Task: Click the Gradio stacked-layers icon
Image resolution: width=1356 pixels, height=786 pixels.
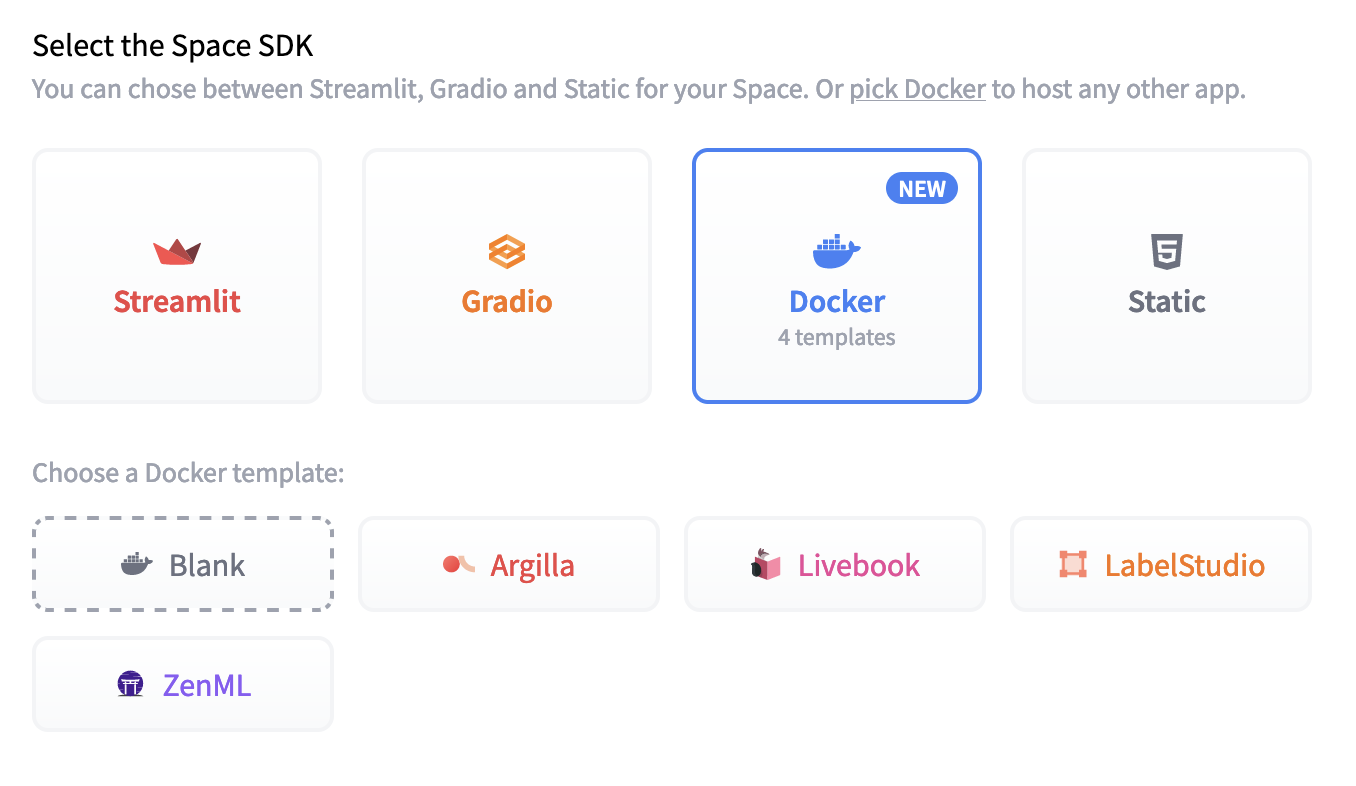Action: point(506,252)
